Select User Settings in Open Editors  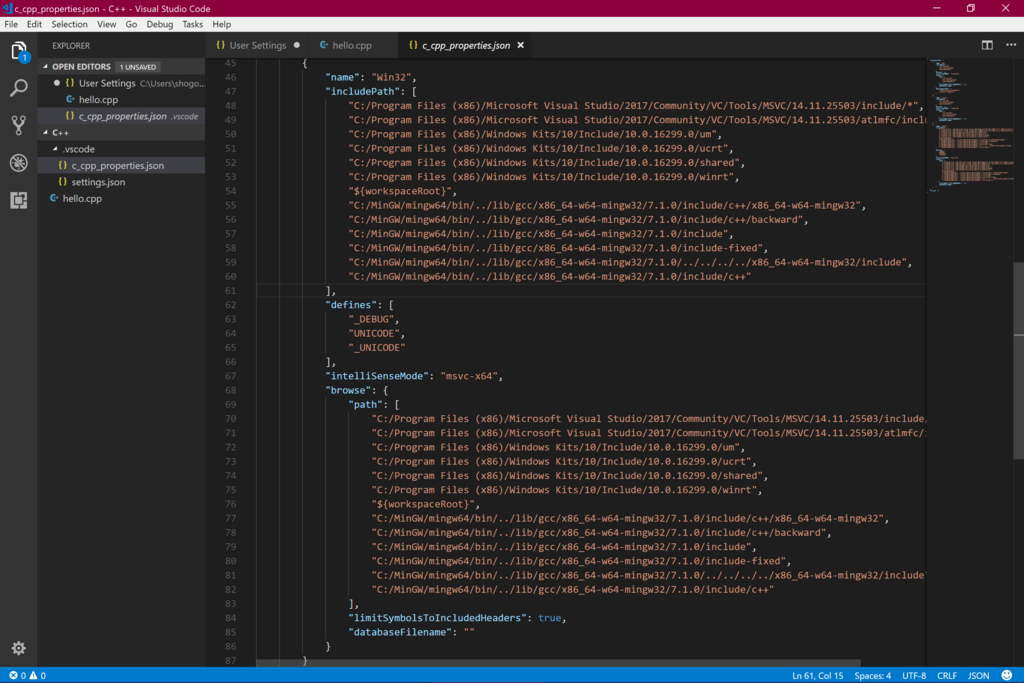tap(121, 83)
